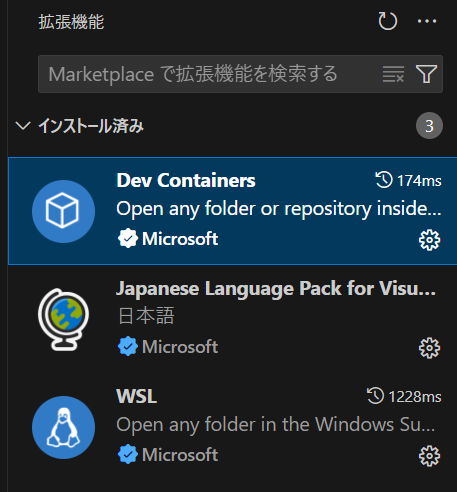Click verified badge on WSL publisher
The width and height of the screenshot is (457, 492).
click(x=128, y=455)
